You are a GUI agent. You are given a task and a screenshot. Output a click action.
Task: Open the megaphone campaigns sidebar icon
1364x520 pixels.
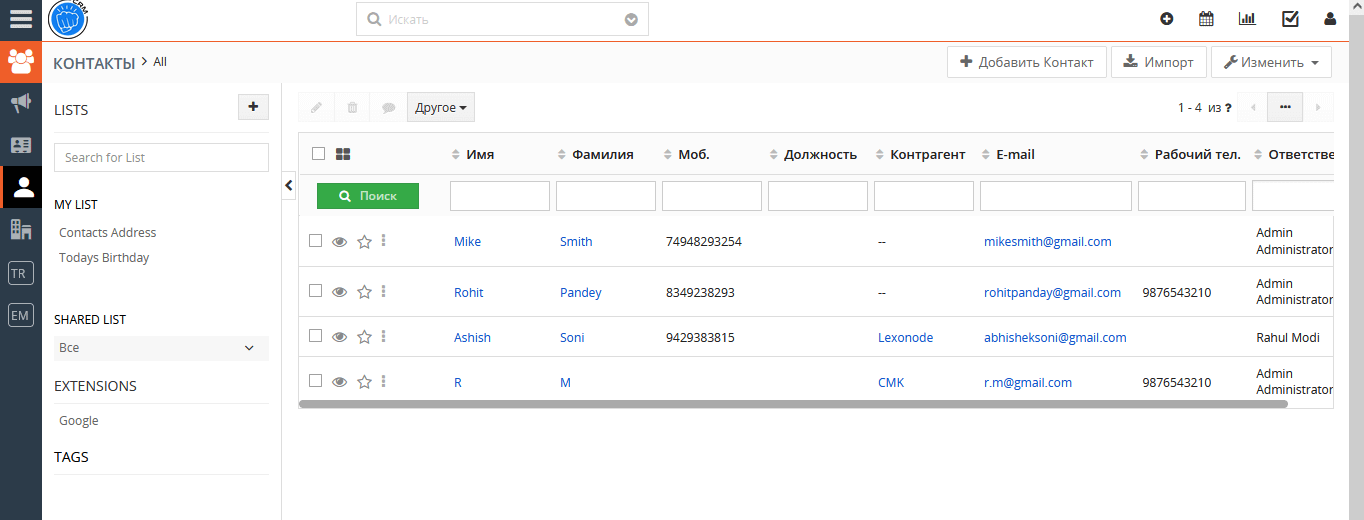coord(20,103)
